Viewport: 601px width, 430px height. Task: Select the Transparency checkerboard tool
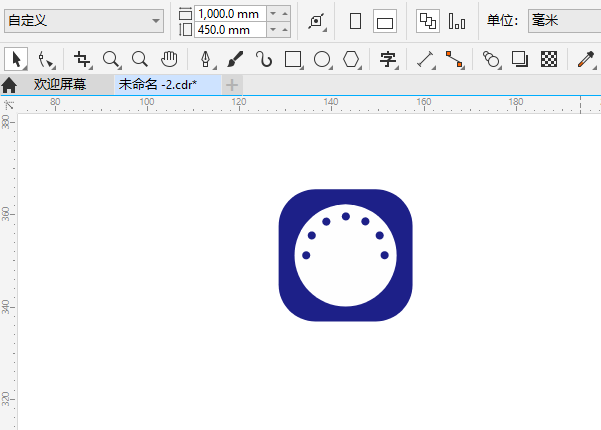[549, 59]
